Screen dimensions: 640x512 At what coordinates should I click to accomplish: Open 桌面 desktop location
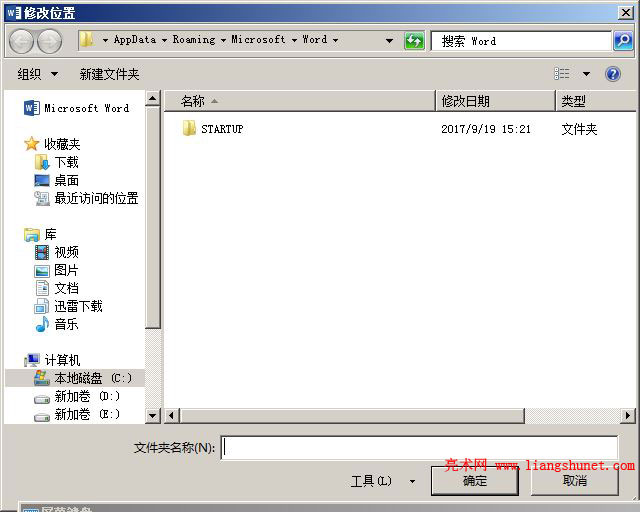pyautogui.click(x=56, y=180)
